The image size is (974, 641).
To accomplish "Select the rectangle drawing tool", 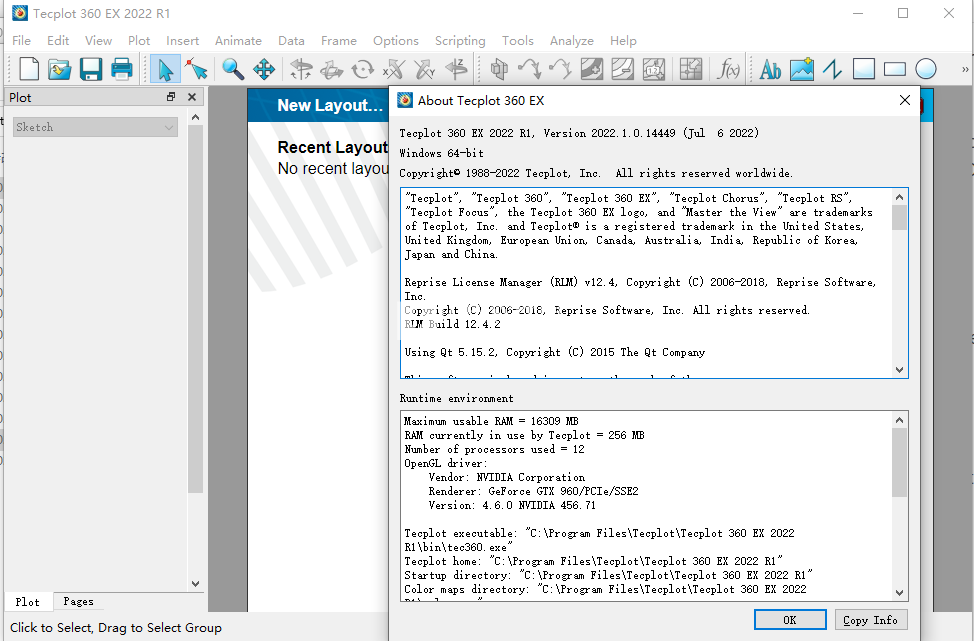I will coord(894,69).
